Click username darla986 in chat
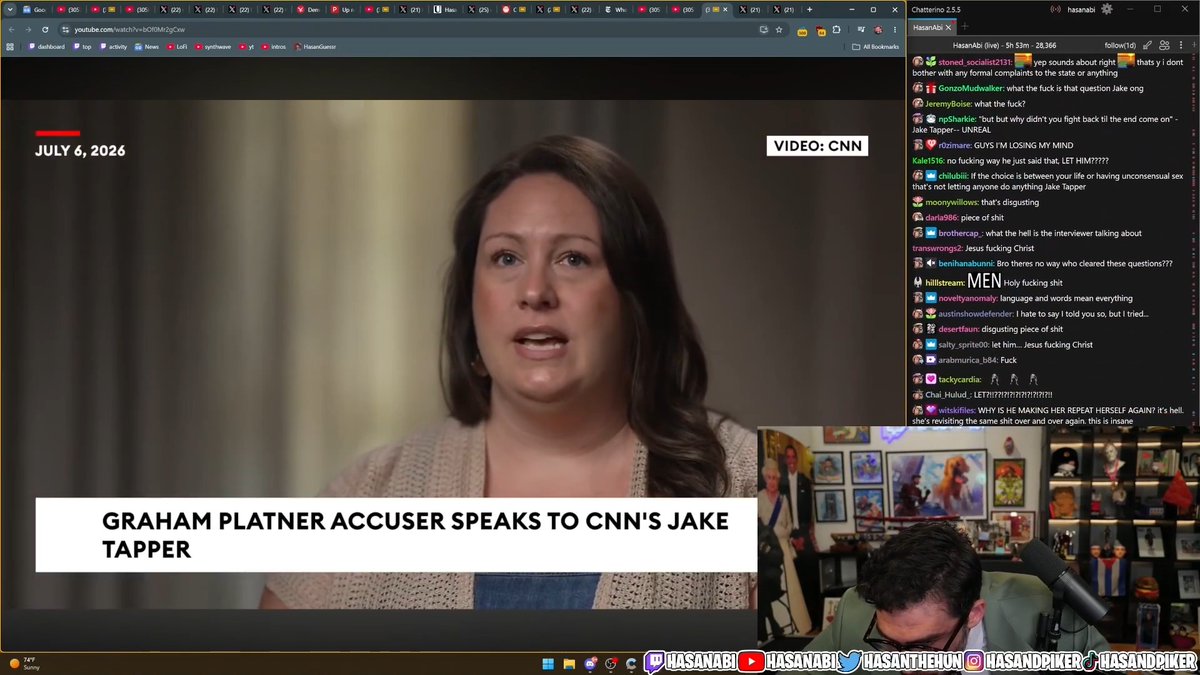This screenshot has width=1200, height=675. point(941,217)
